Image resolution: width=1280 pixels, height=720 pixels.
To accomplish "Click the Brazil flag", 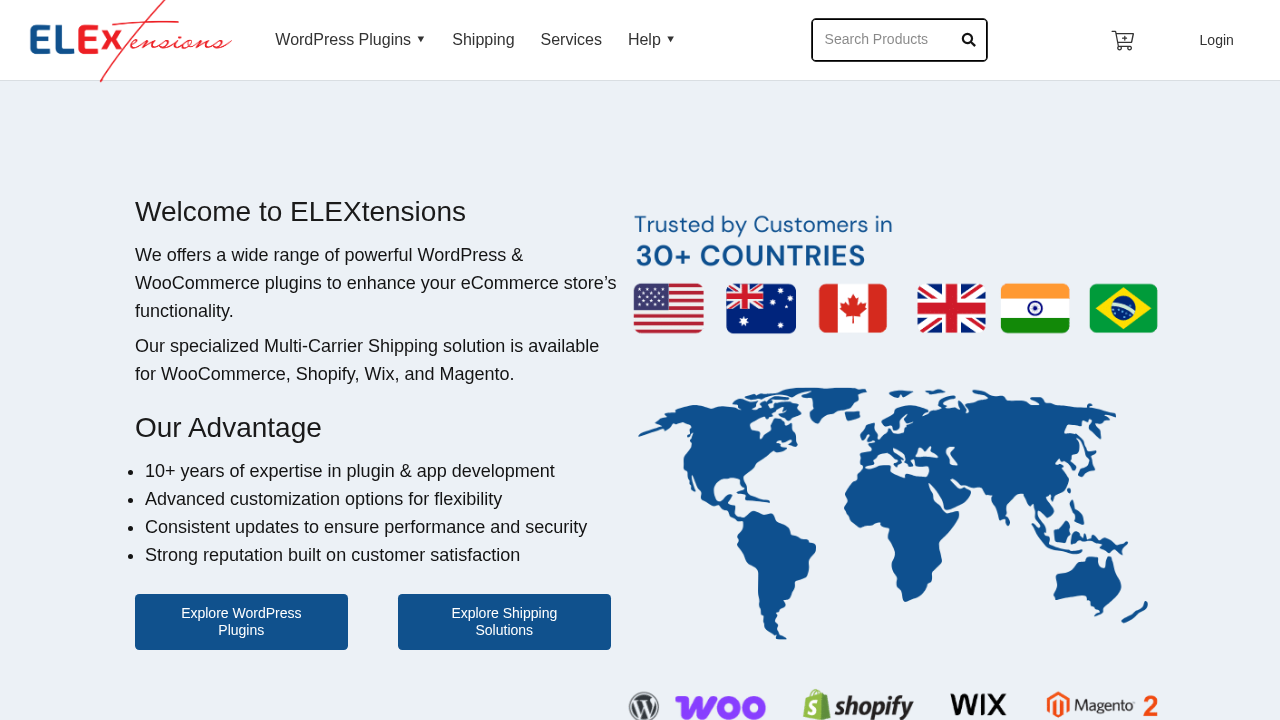I will pos(1123,308).
